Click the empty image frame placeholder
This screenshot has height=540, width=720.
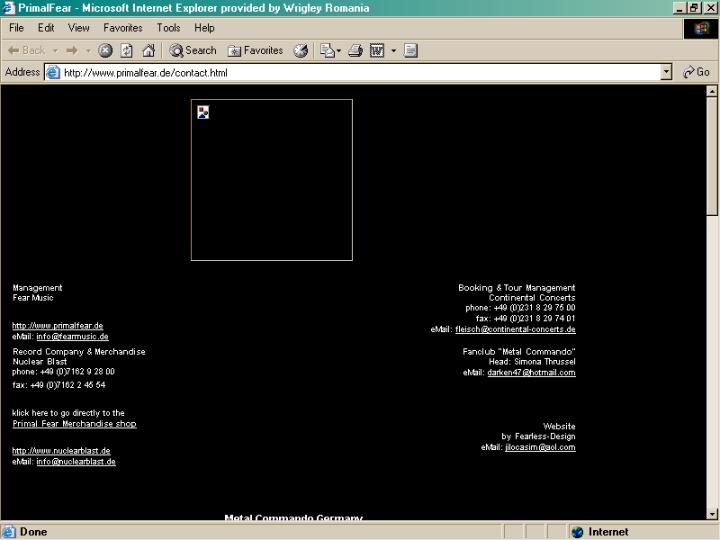coord(272,180)
